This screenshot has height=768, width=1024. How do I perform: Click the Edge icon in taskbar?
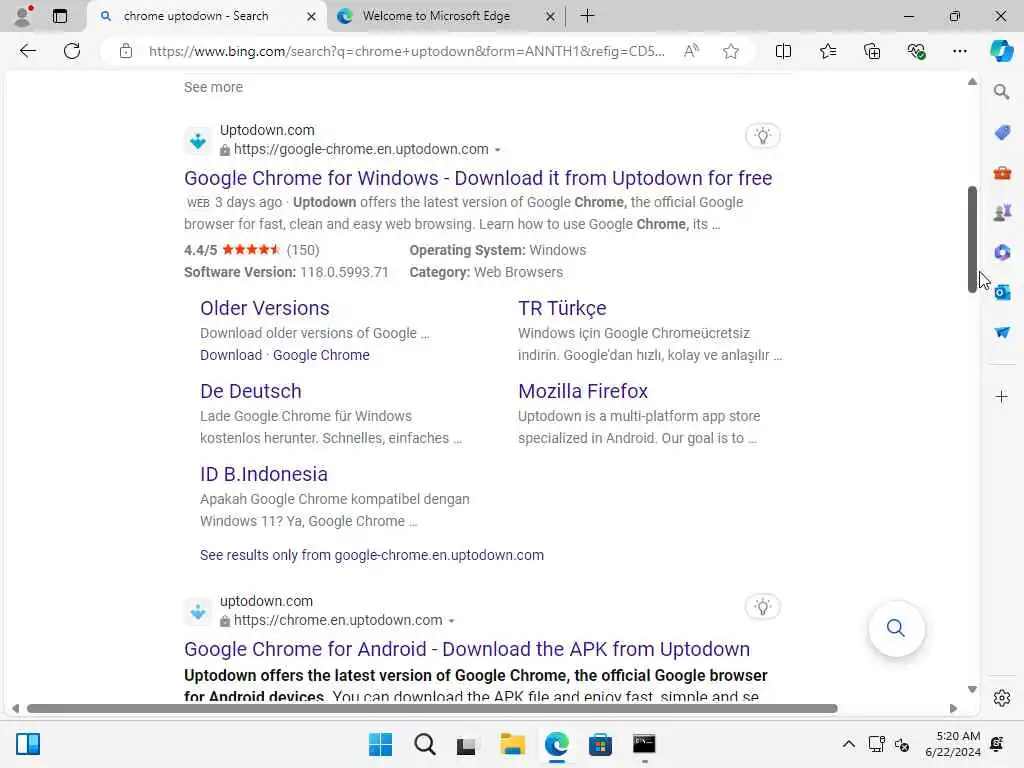pyautogui.click(x=556, y=744)
